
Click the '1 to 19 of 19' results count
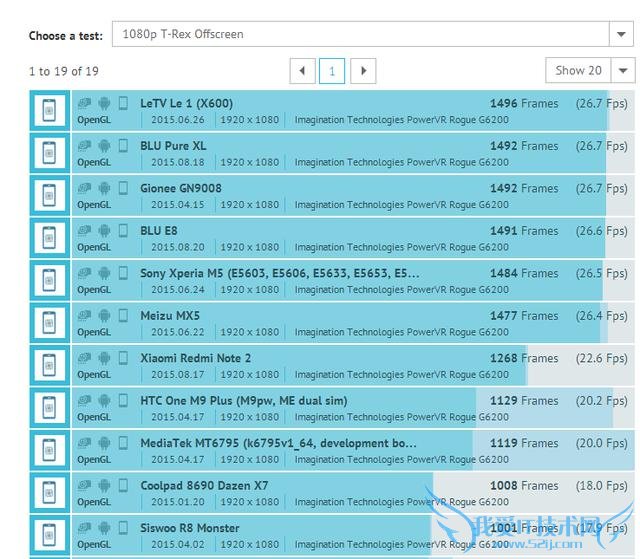[x=64, y=71]
